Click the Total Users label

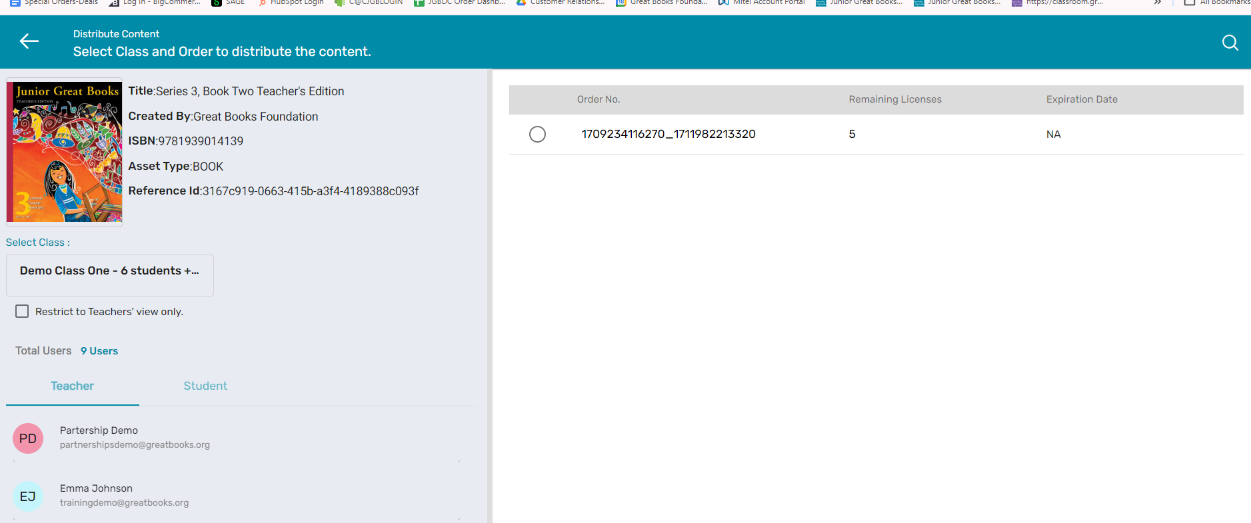tap(44, 351)
